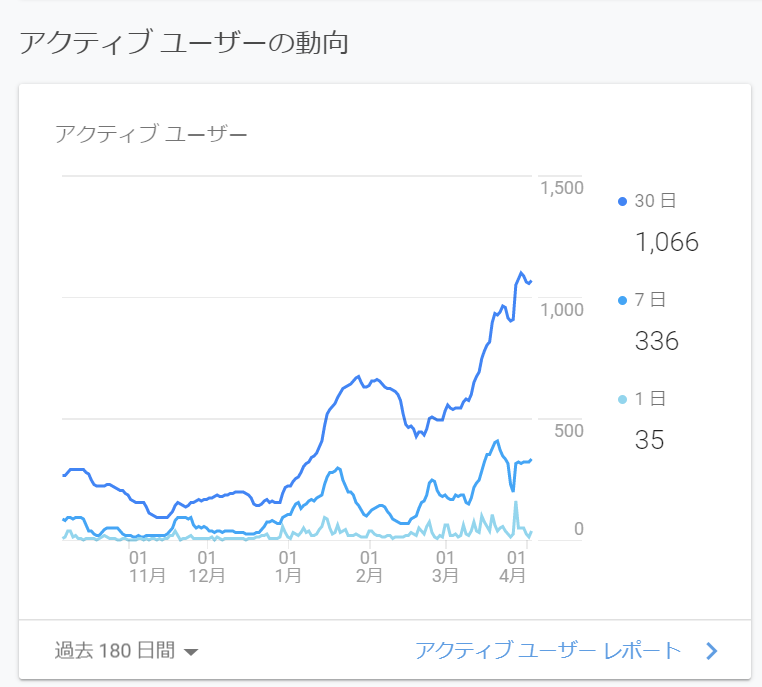Click the 1日 legend color dot
The image size is (762, 687).
tap(623, 399)
